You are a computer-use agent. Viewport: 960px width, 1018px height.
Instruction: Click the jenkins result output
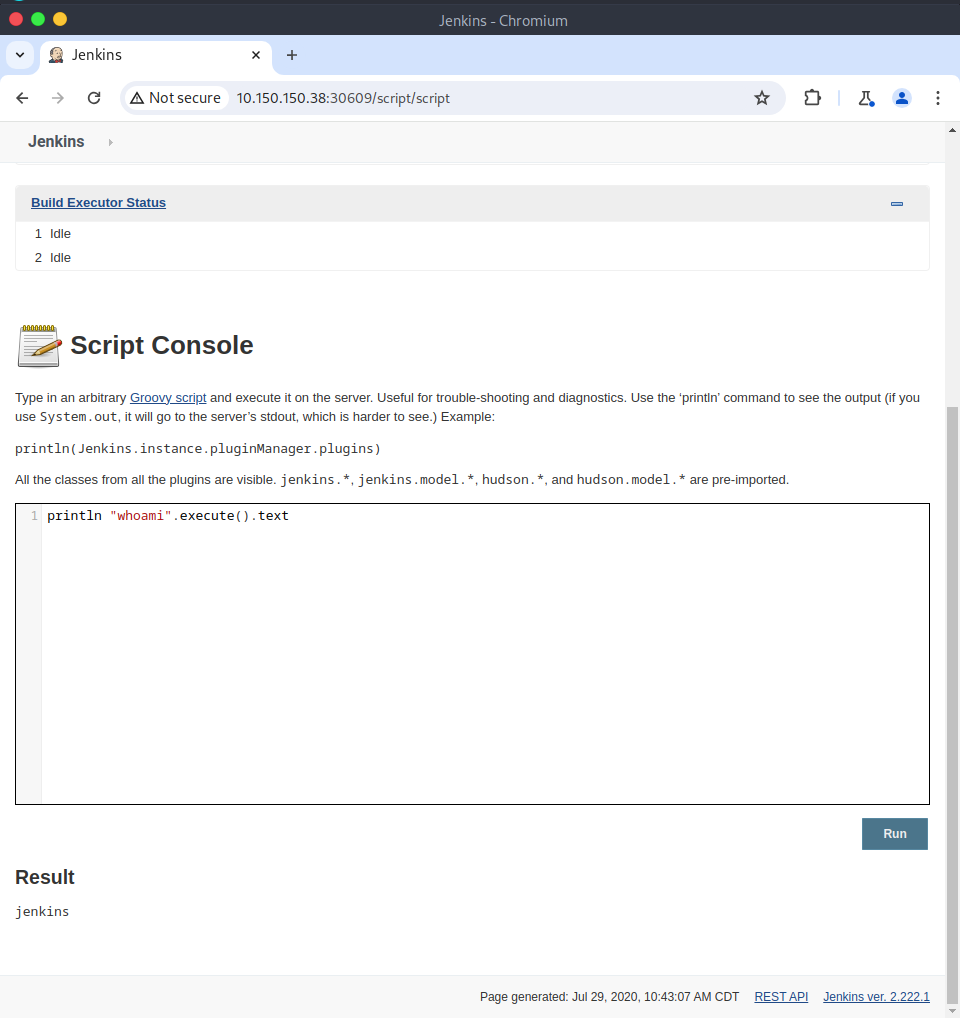click(x=42, y=912)
